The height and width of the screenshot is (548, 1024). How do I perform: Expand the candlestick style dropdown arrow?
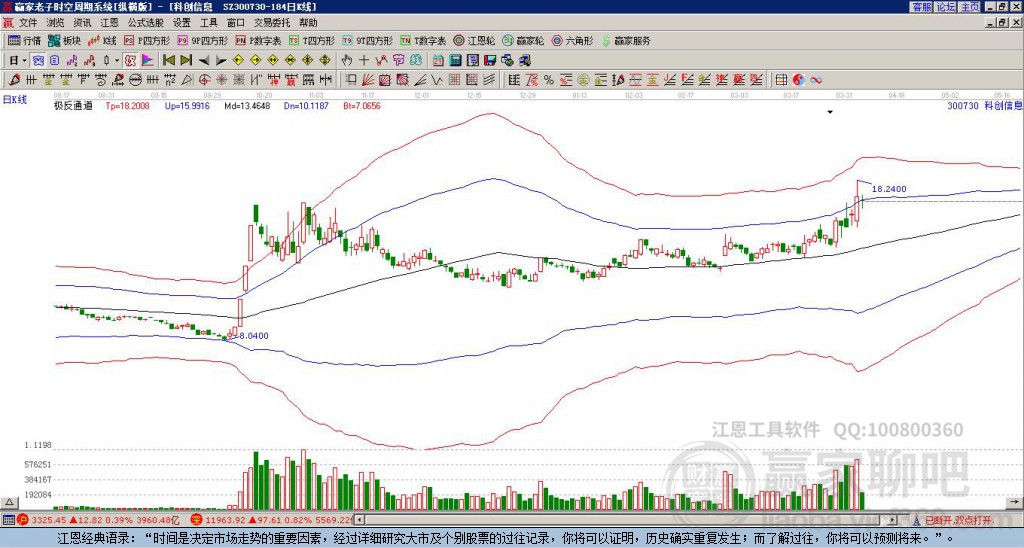(117, 61)
